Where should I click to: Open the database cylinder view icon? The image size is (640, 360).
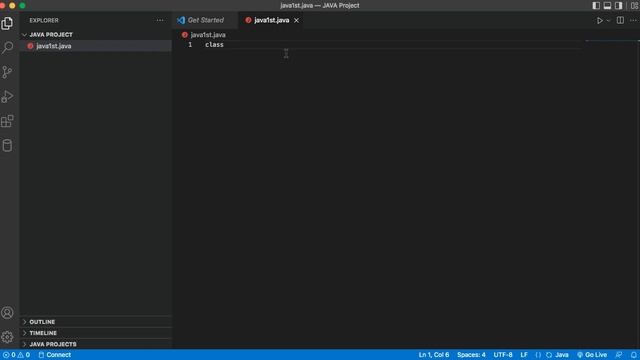(x=7, y=145)
